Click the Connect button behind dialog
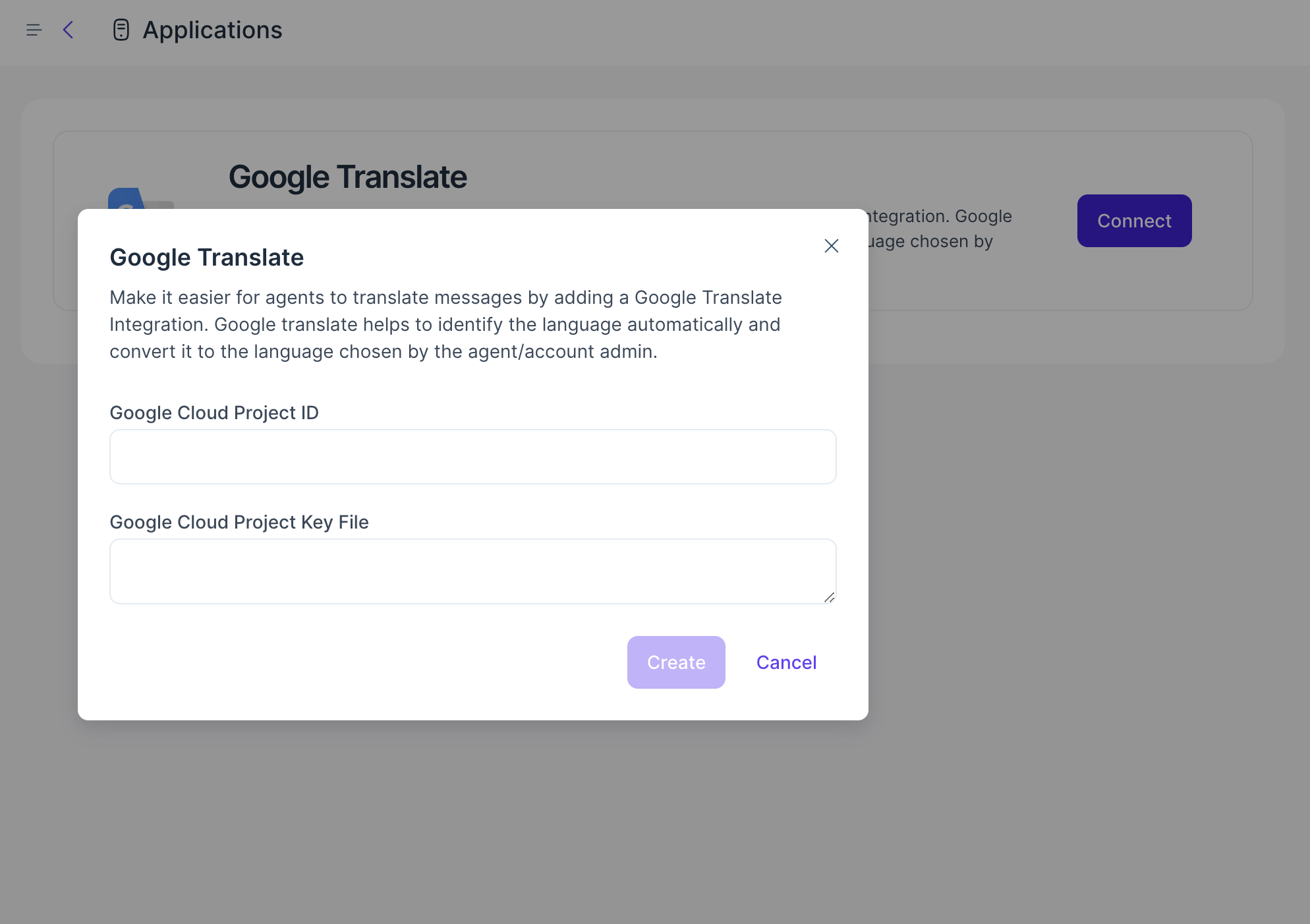This screenshot has height=924, width=1310. [1134, 221]
